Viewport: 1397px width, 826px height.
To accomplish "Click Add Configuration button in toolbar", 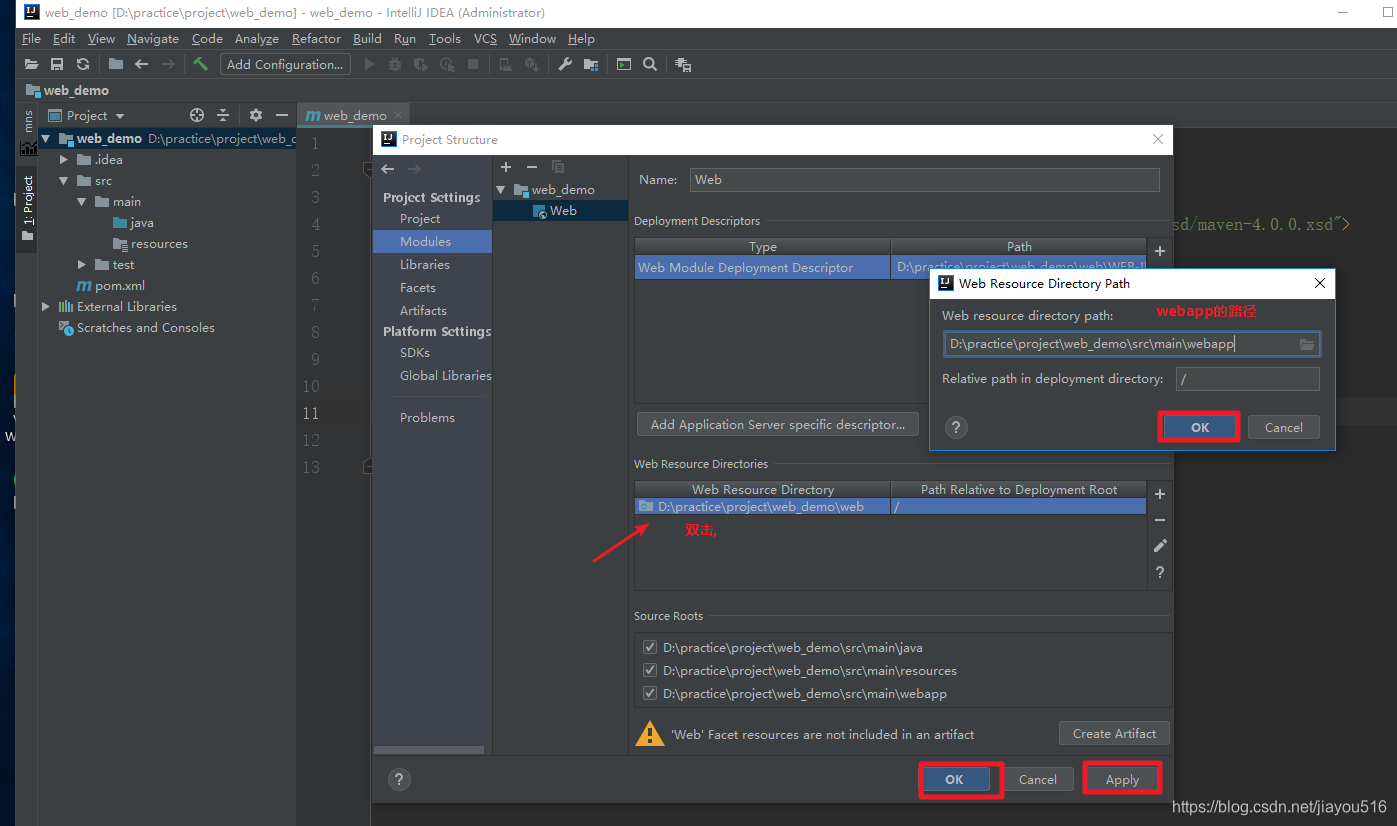I will point(284,64).
